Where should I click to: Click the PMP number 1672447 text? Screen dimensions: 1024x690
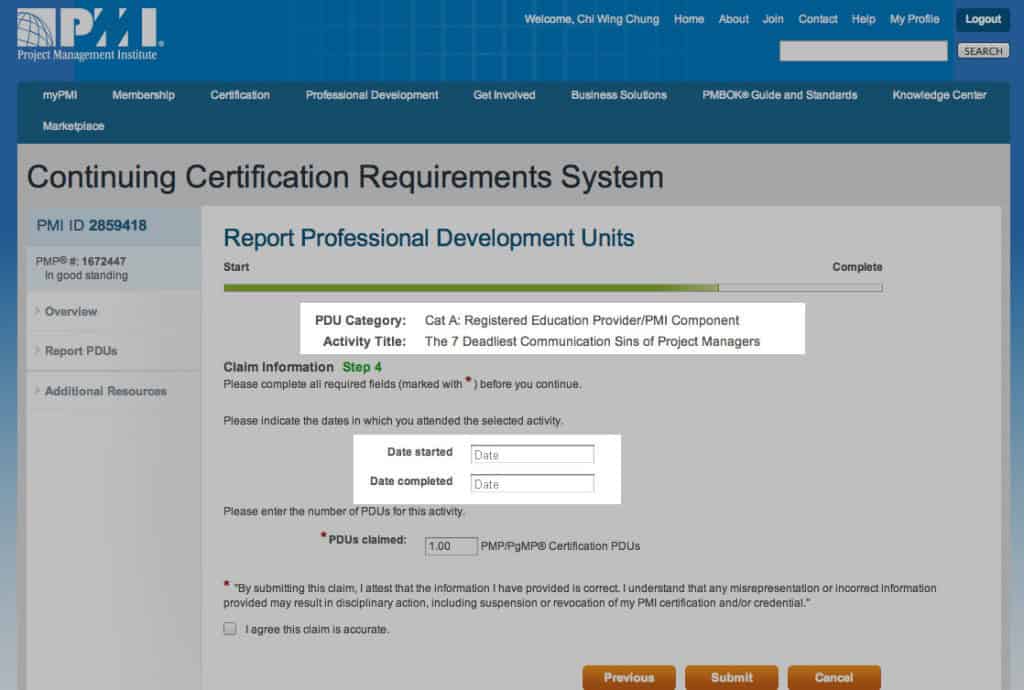point(81,261)
